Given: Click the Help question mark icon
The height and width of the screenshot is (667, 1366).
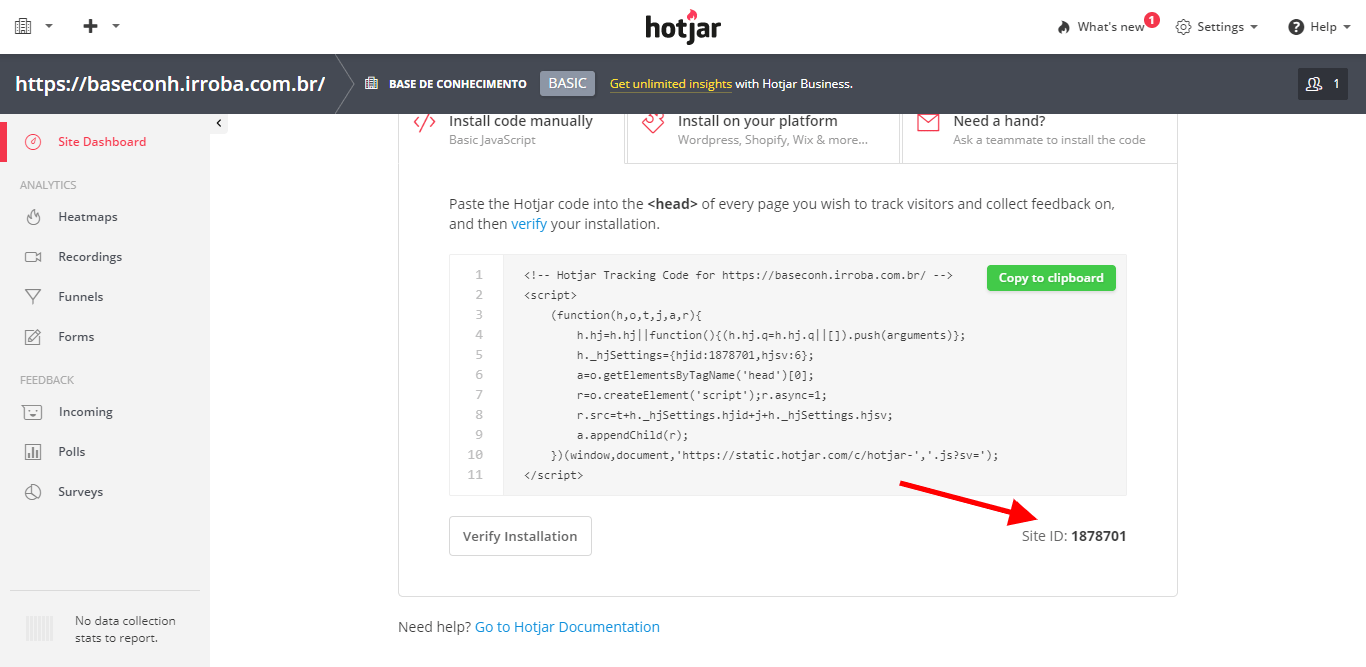Looking at the screenshot, I should point(1296,27).
